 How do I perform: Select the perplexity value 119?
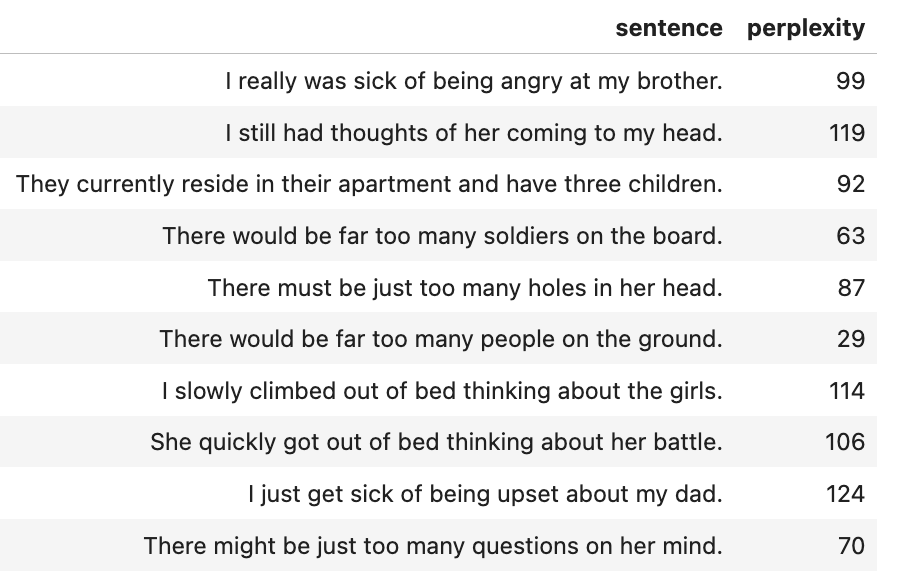click(x=847, y=133)
